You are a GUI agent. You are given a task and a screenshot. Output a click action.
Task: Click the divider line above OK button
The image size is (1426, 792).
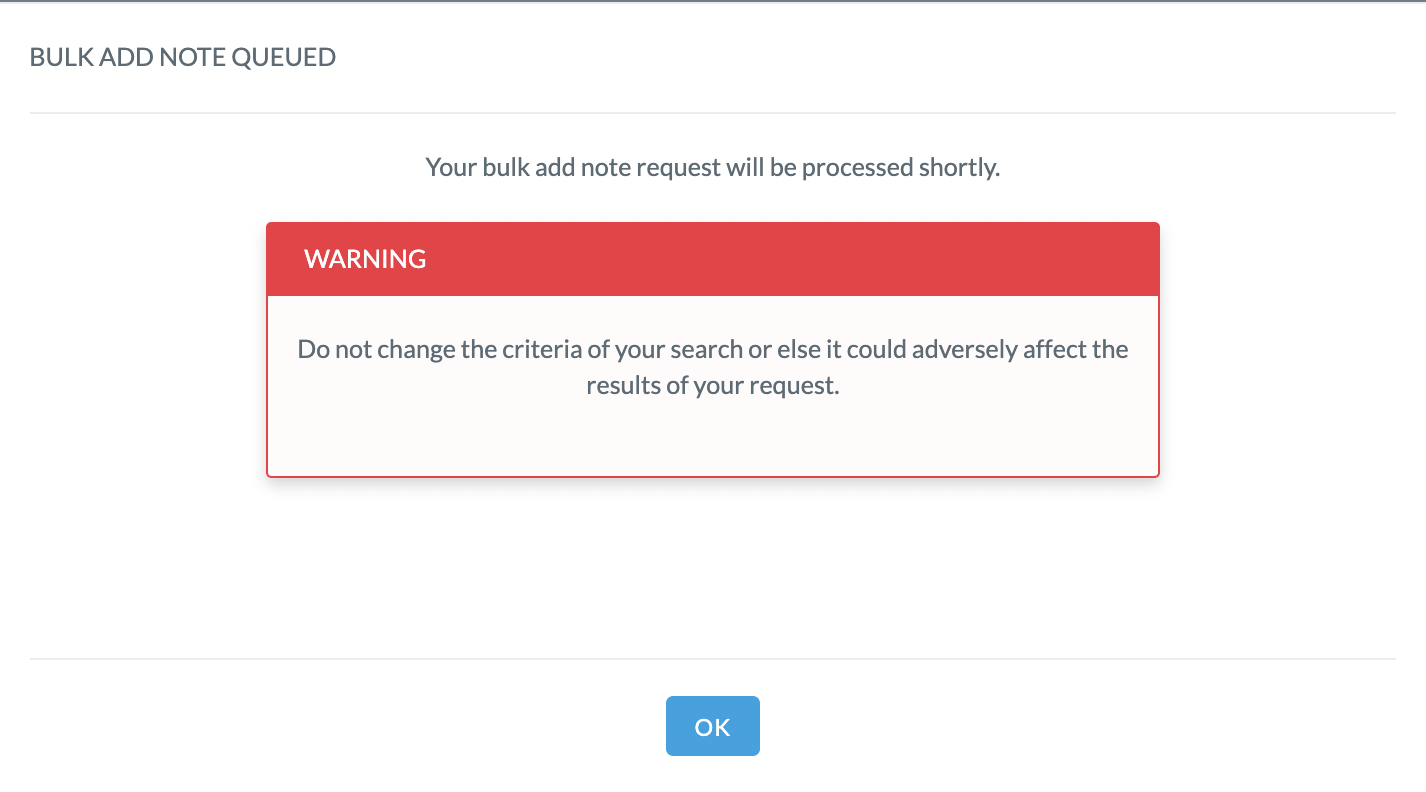point(713,659)
